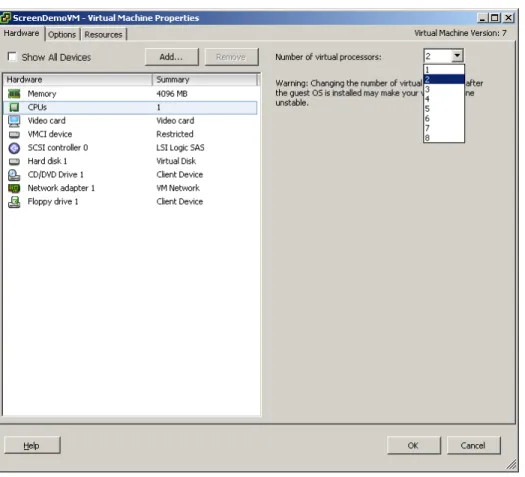Select 5 in the processor dropdown
The image size is (525, 477).
(x=444, y=108)
